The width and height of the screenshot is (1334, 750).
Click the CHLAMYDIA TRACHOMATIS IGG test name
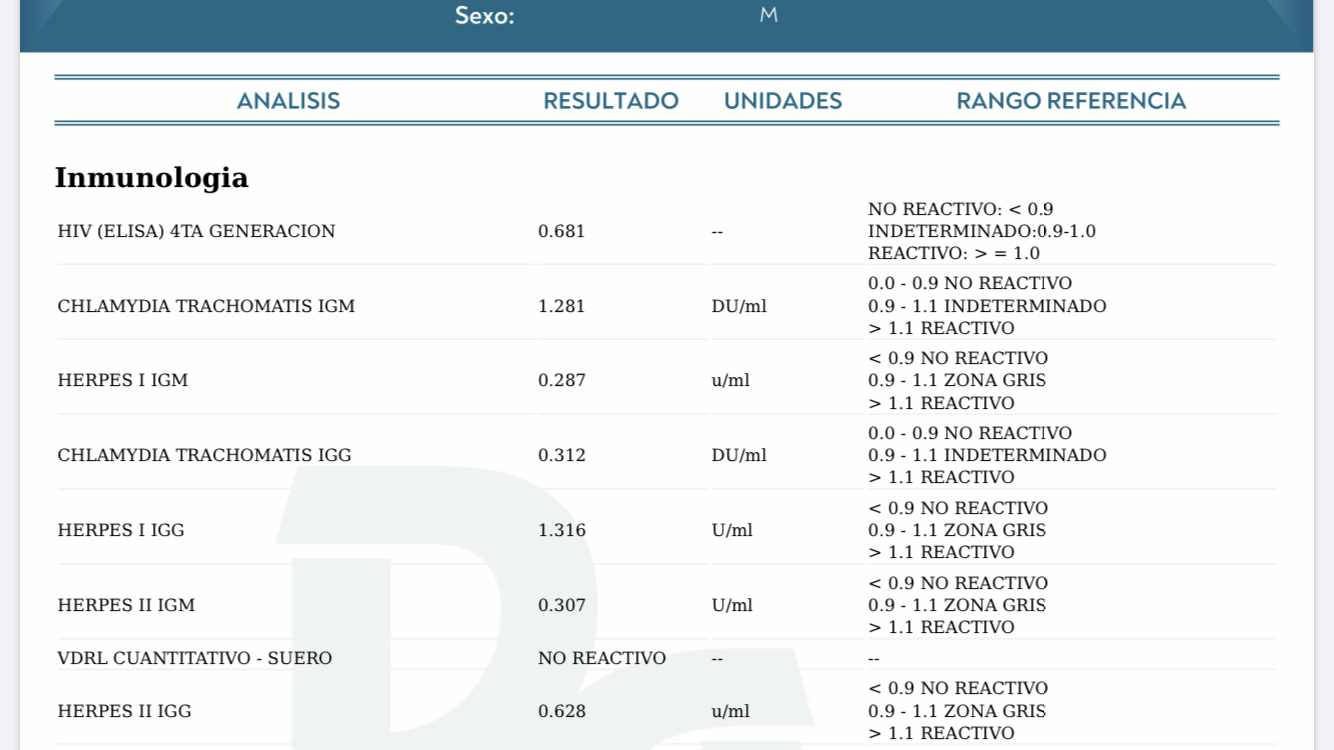click(204, 455)
